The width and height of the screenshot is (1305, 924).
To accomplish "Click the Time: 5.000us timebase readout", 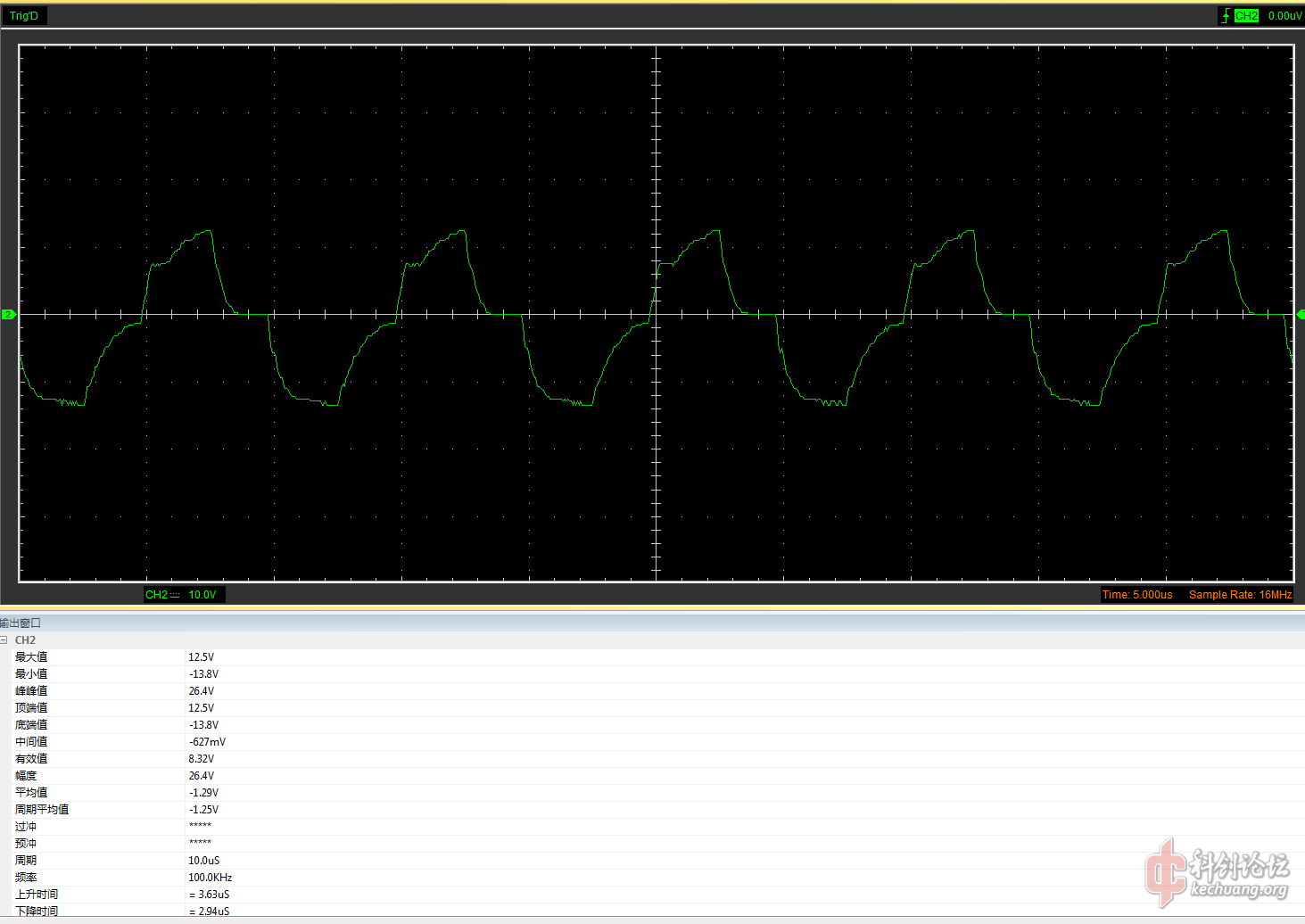I will [x=1137, y=595].
